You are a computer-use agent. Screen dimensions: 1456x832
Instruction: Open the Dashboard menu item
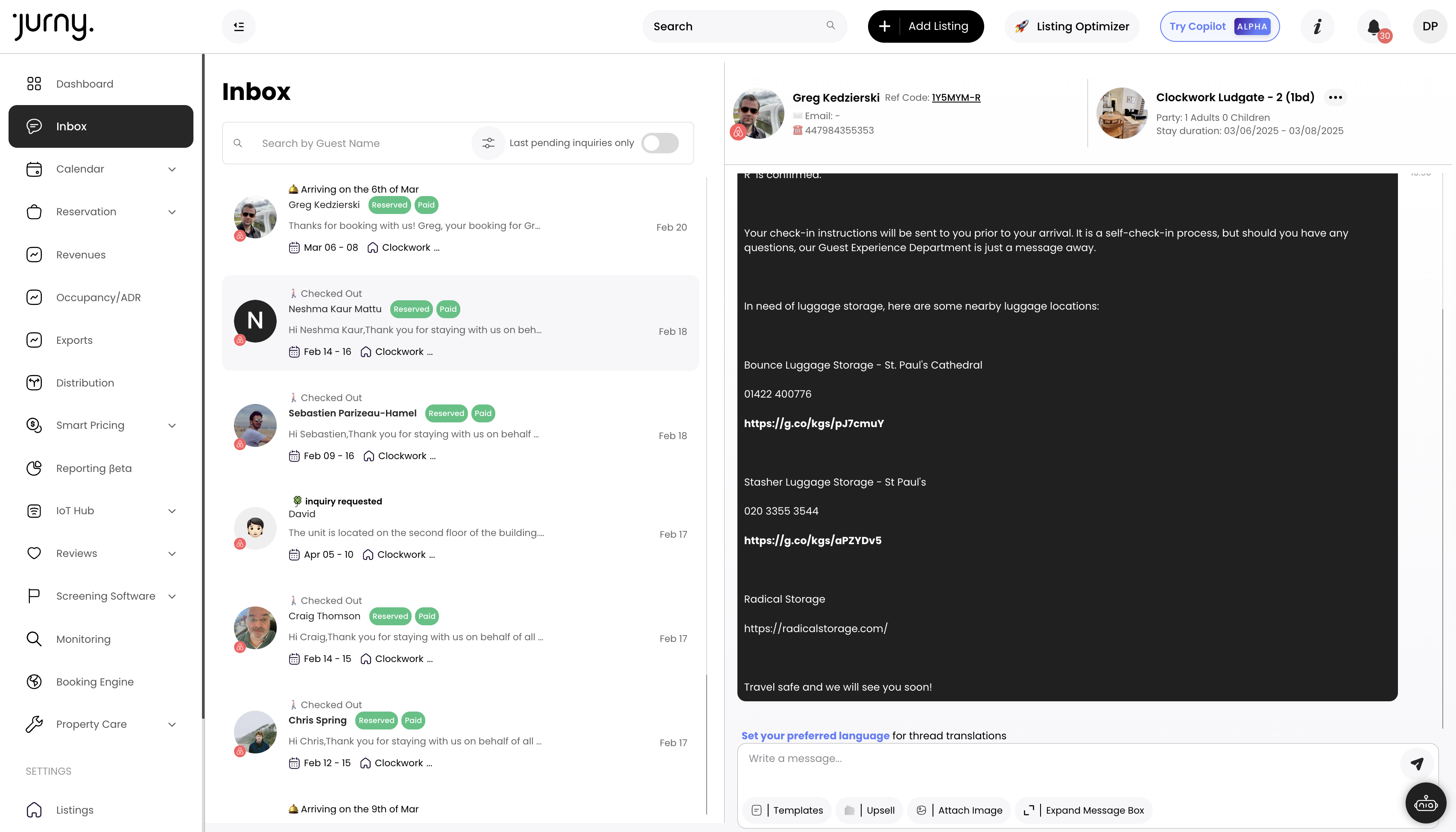pyautogui.click(x=101, y=84)
